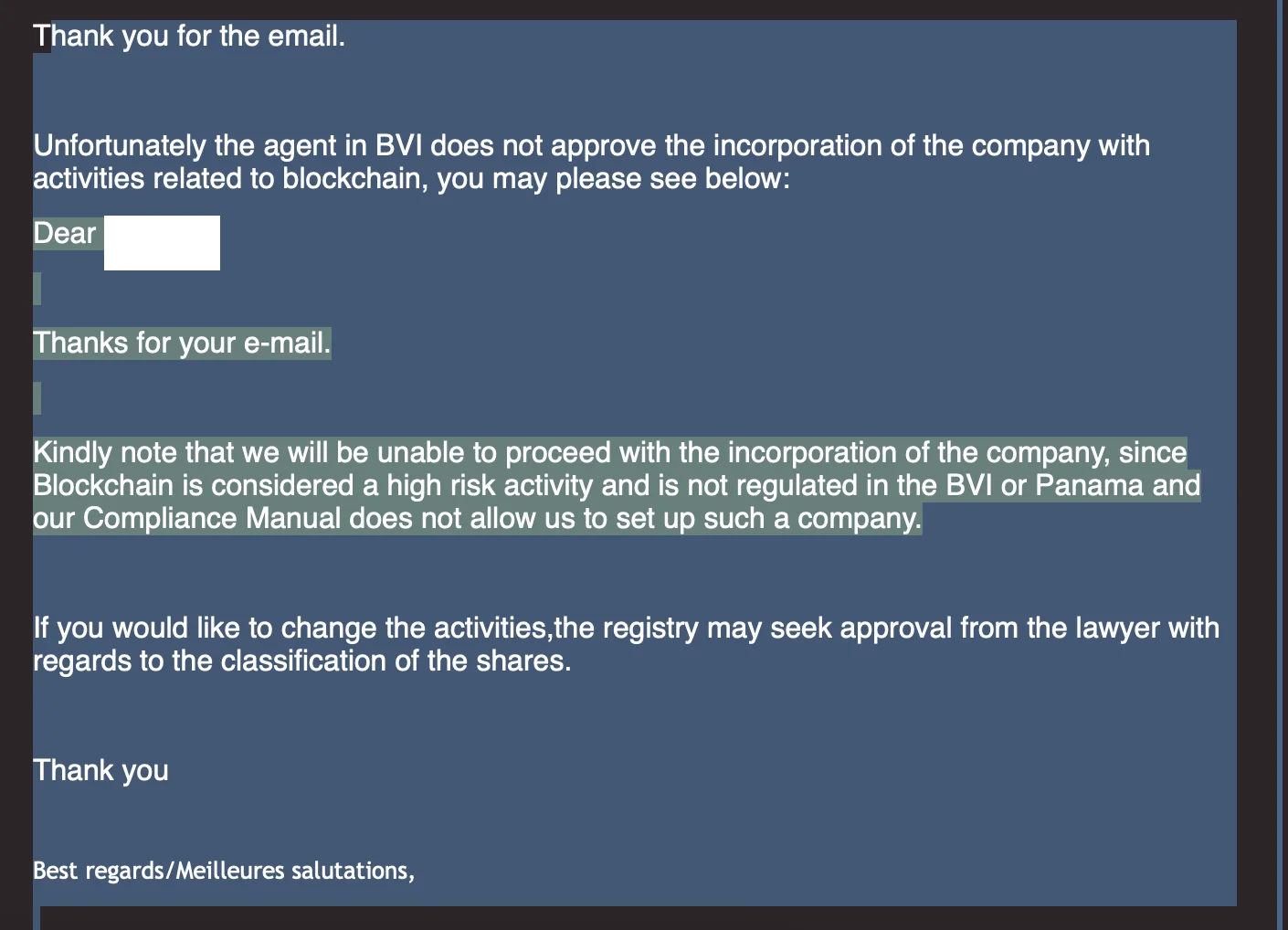Click the vertical scrollbar at the right edge
This screenshot has height=930, width=1288.
[x=1281, y=465]
